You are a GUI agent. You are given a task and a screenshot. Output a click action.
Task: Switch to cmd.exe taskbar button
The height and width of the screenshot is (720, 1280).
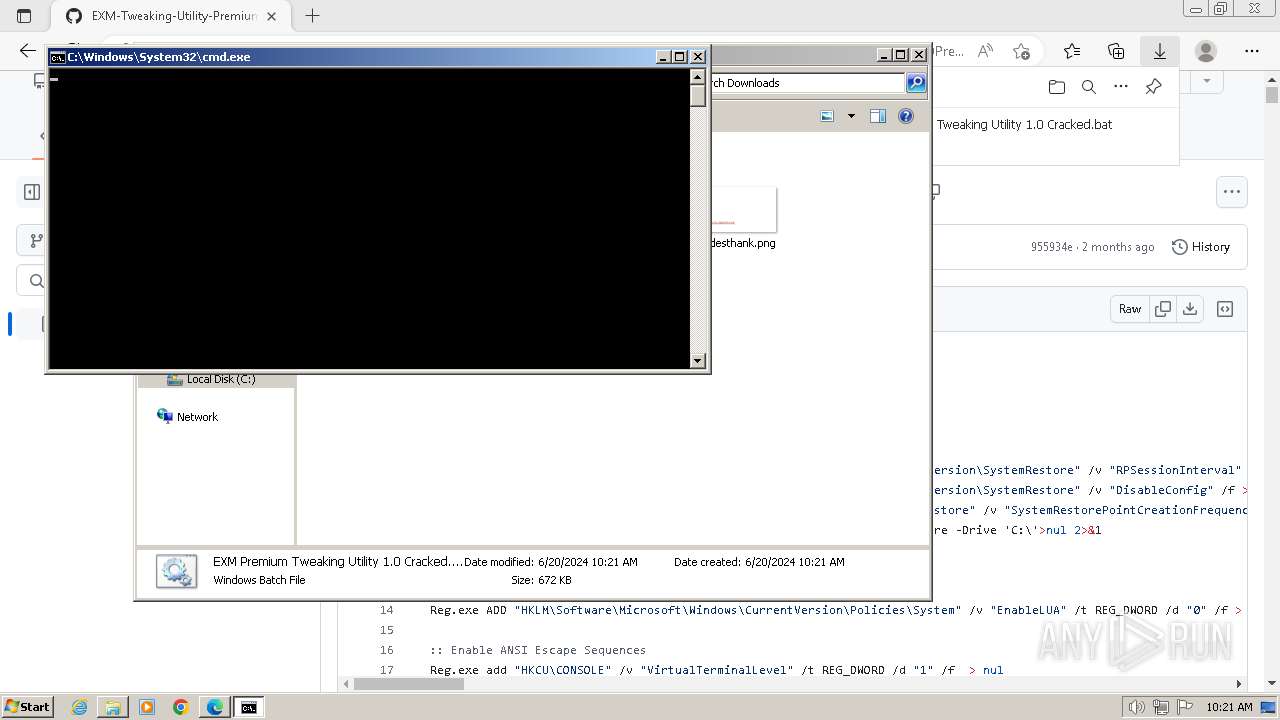(x=248, y=707)
